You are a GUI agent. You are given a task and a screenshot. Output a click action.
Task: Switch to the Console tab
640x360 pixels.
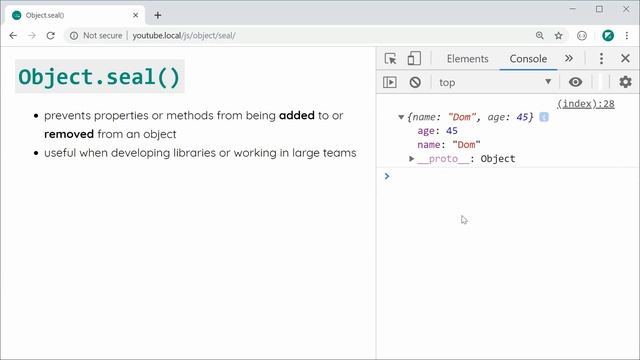(x=528, y=59)
